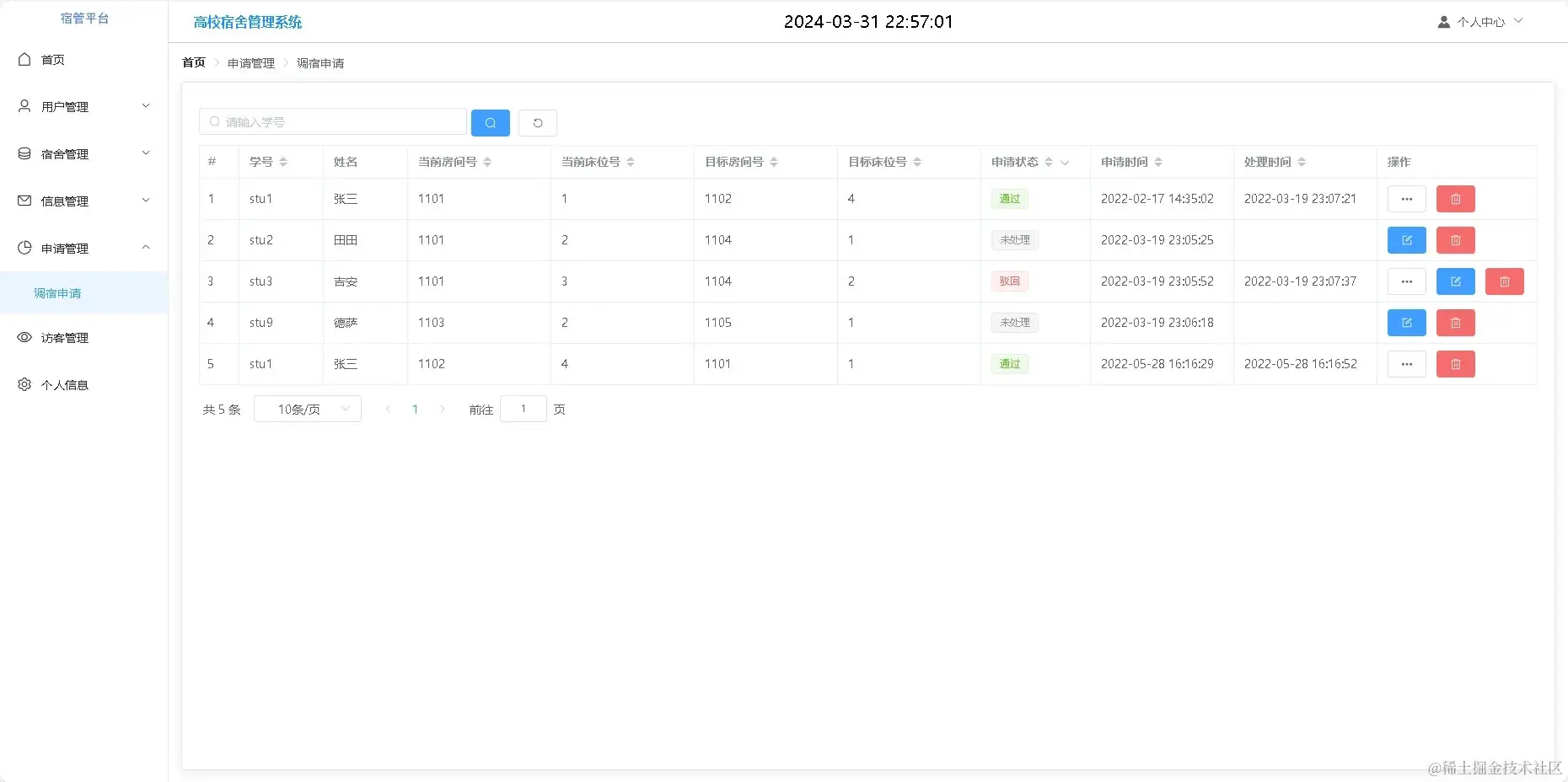Click the next page arrow
Screen dimensions: 1568x782
(x=442, y=410)
